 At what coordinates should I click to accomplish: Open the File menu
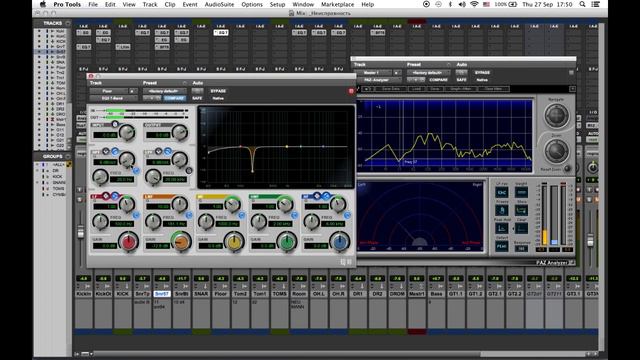[93, 4]
